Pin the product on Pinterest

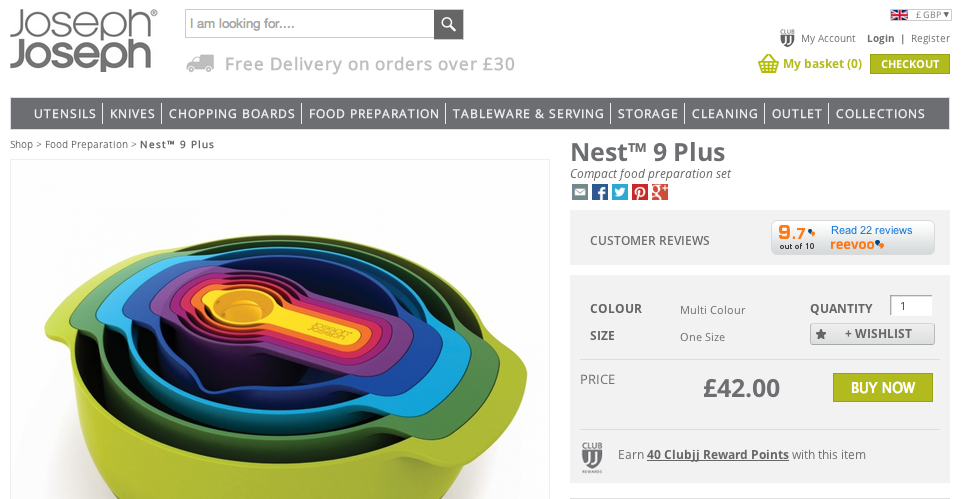click(640, 192)
